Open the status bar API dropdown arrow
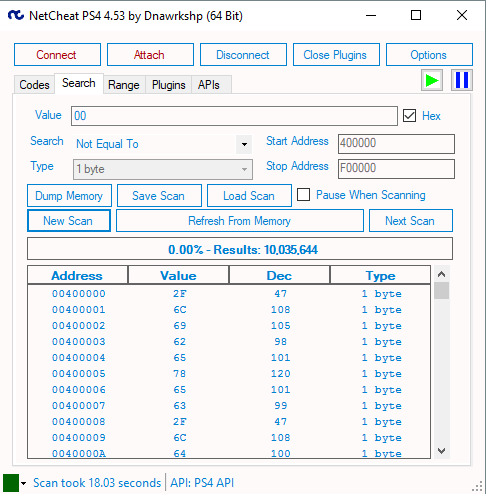Viewport: 486px width, 494px height. [23, 483]
